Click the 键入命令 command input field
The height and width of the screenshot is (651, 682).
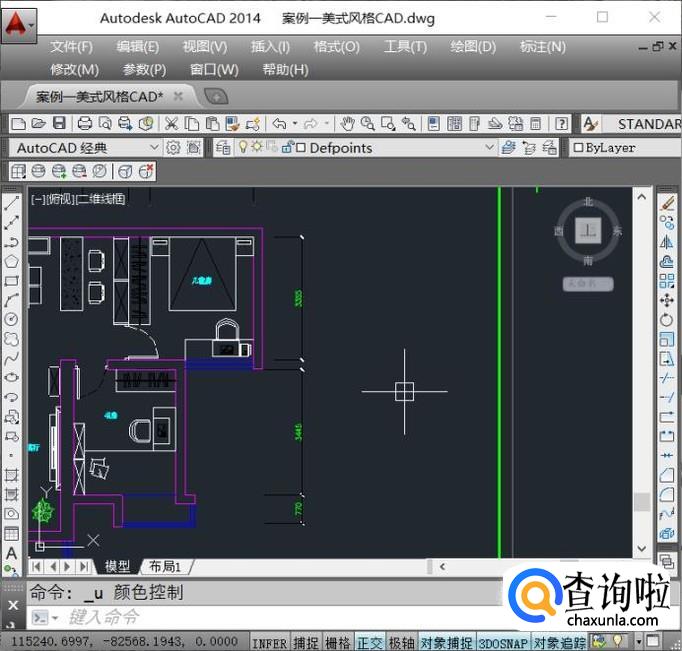260,617
